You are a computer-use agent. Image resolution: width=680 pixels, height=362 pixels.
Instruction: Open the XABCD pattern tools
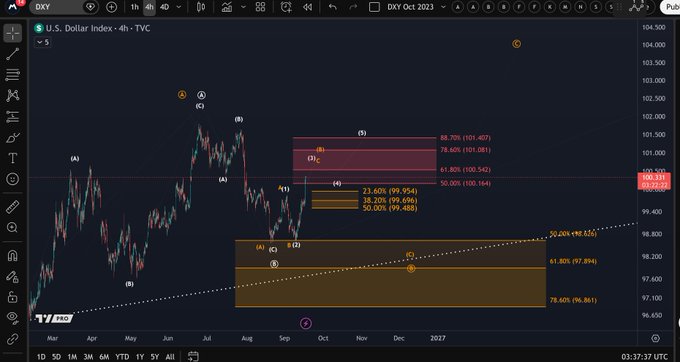13,95
